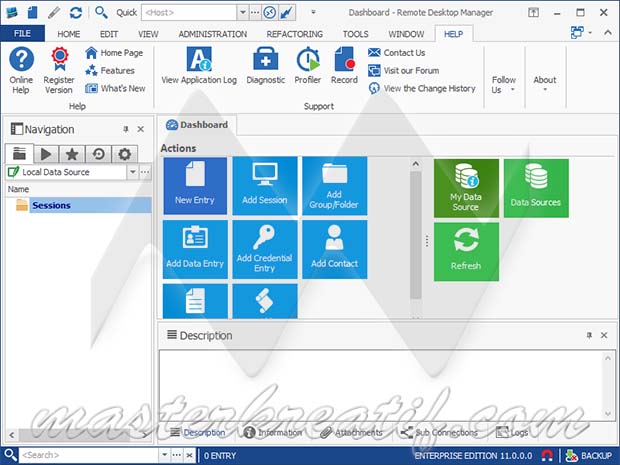Click the New Entry tile
This screenshot has height=465, width=620.
coord(195,185)
